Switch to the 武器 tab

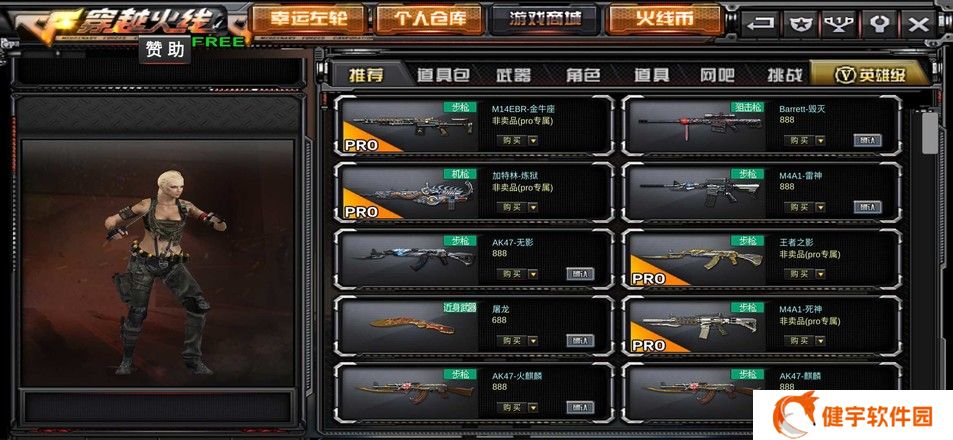tap(513, 75)
